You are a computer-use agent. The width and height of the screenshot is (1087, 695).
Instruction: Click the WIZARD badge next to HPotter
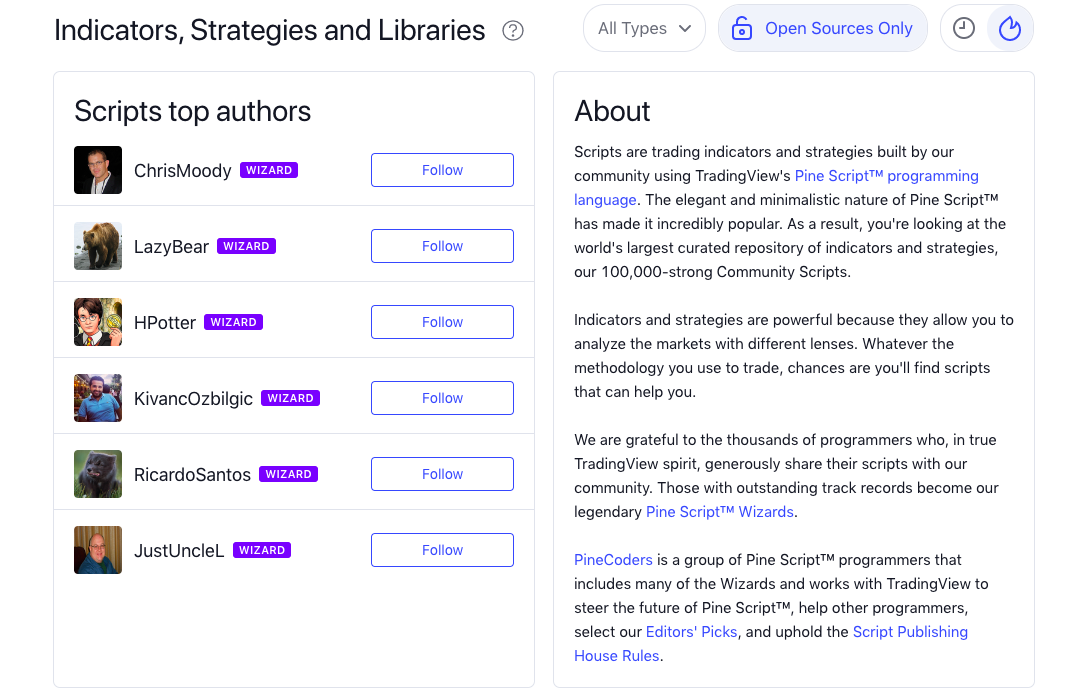pos(233,322)
